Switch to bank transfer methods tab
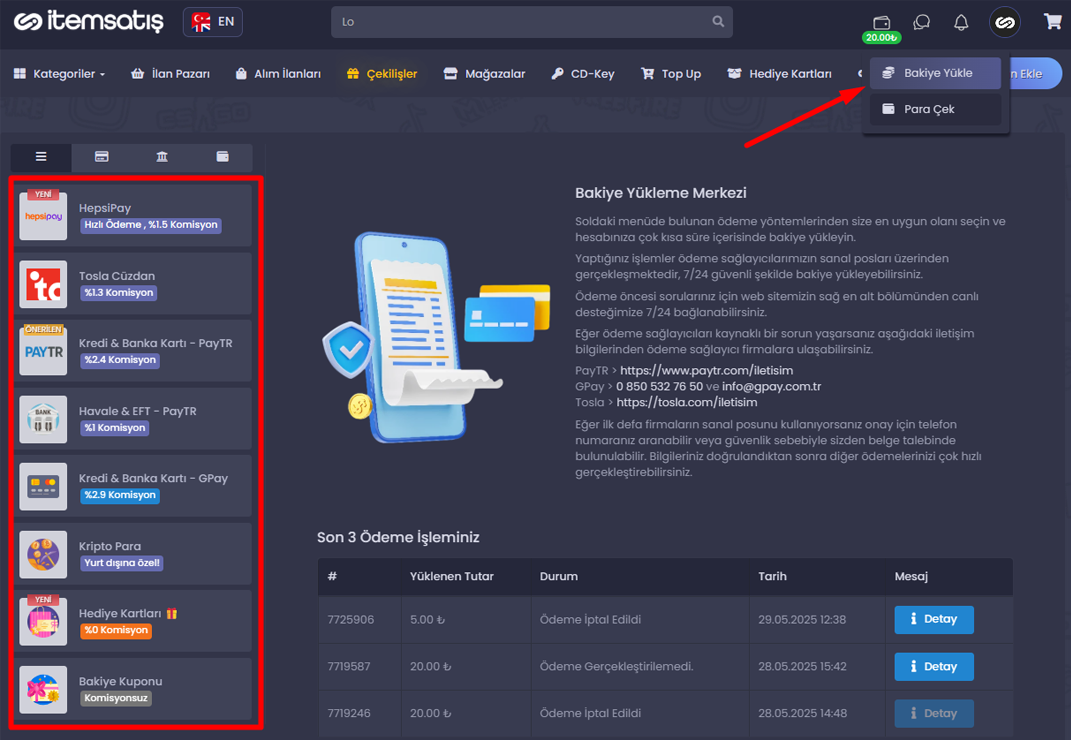1071x740 pixels. click(162, 157)
